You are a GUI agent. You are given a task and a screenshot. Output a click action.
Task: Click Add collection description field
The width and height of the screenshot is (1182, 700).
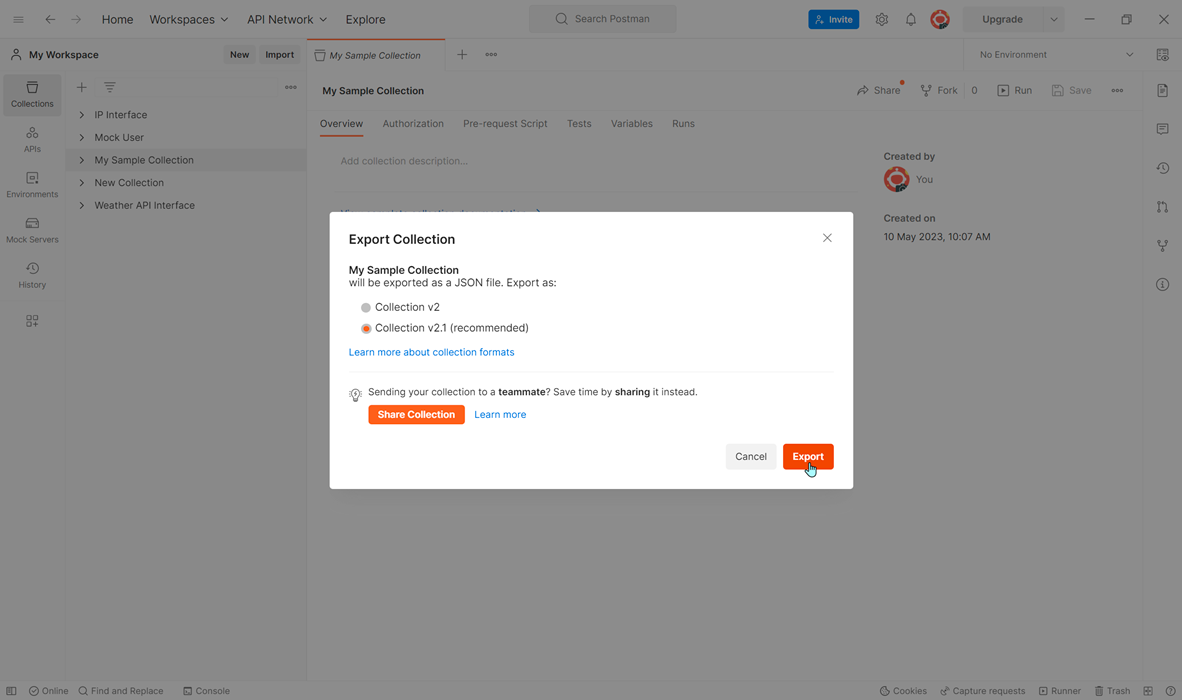click(x=404, y=160)
